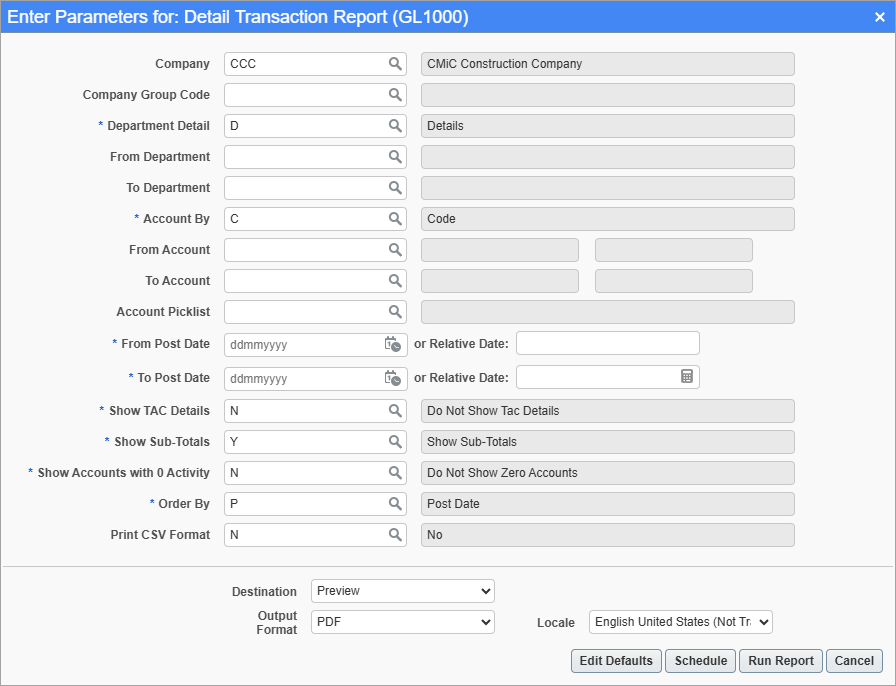This screenshot has height=686, width=896.
Task: Open the Department Detail lookup
Action: (396, 125)
